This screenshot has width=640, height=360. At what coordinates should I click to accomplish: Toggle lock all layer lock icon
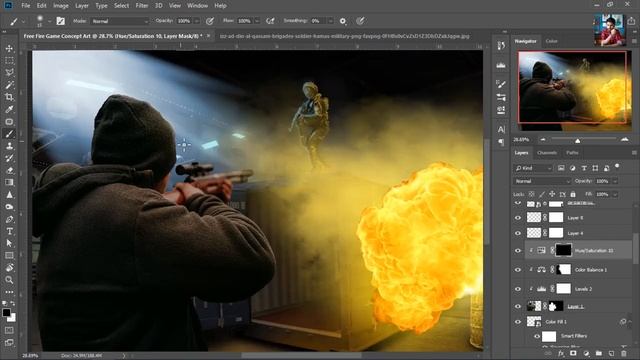click(573, 194)
